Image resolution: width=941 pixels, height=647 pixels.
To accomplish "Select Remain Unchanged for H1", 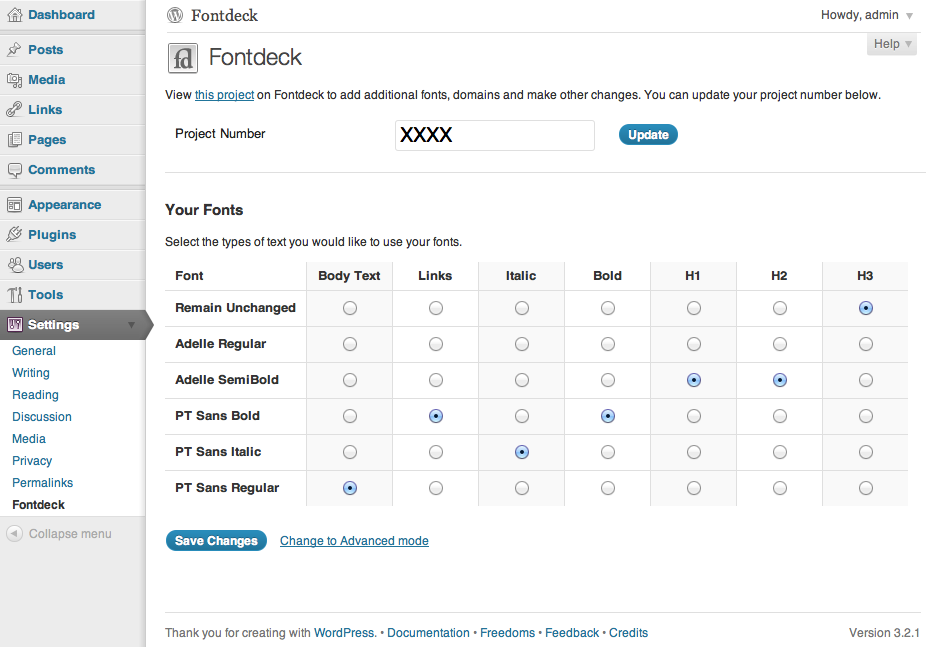I will (694, 308).
